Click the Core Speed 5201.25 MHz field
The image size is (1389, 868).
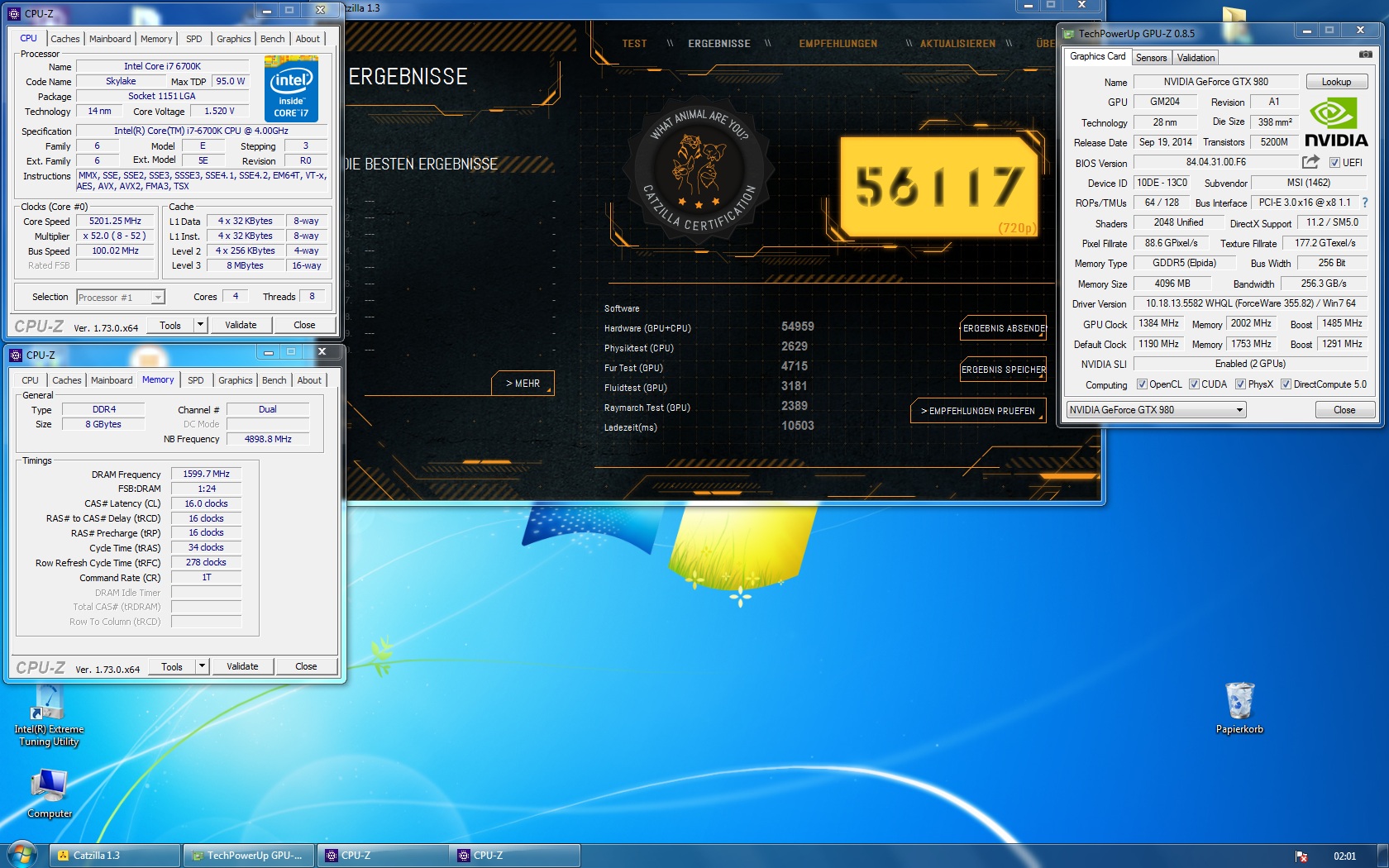[116, 222]
